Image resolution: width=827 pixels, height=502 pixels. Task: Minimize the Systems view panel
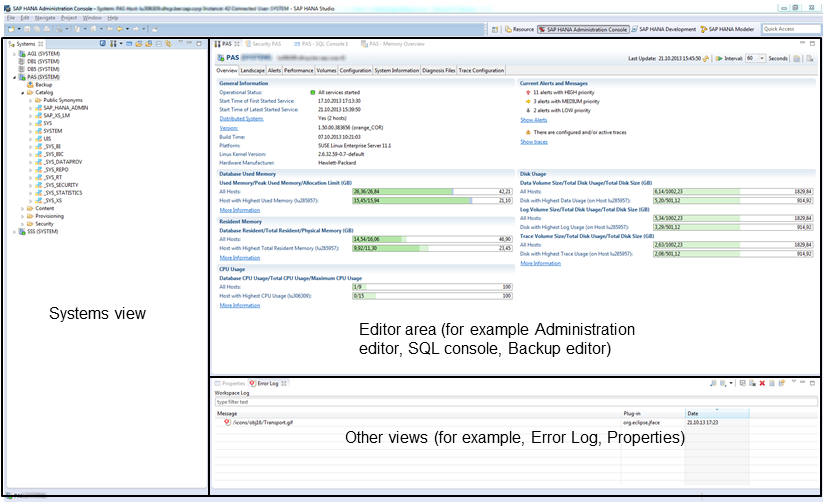pos(190,44)
